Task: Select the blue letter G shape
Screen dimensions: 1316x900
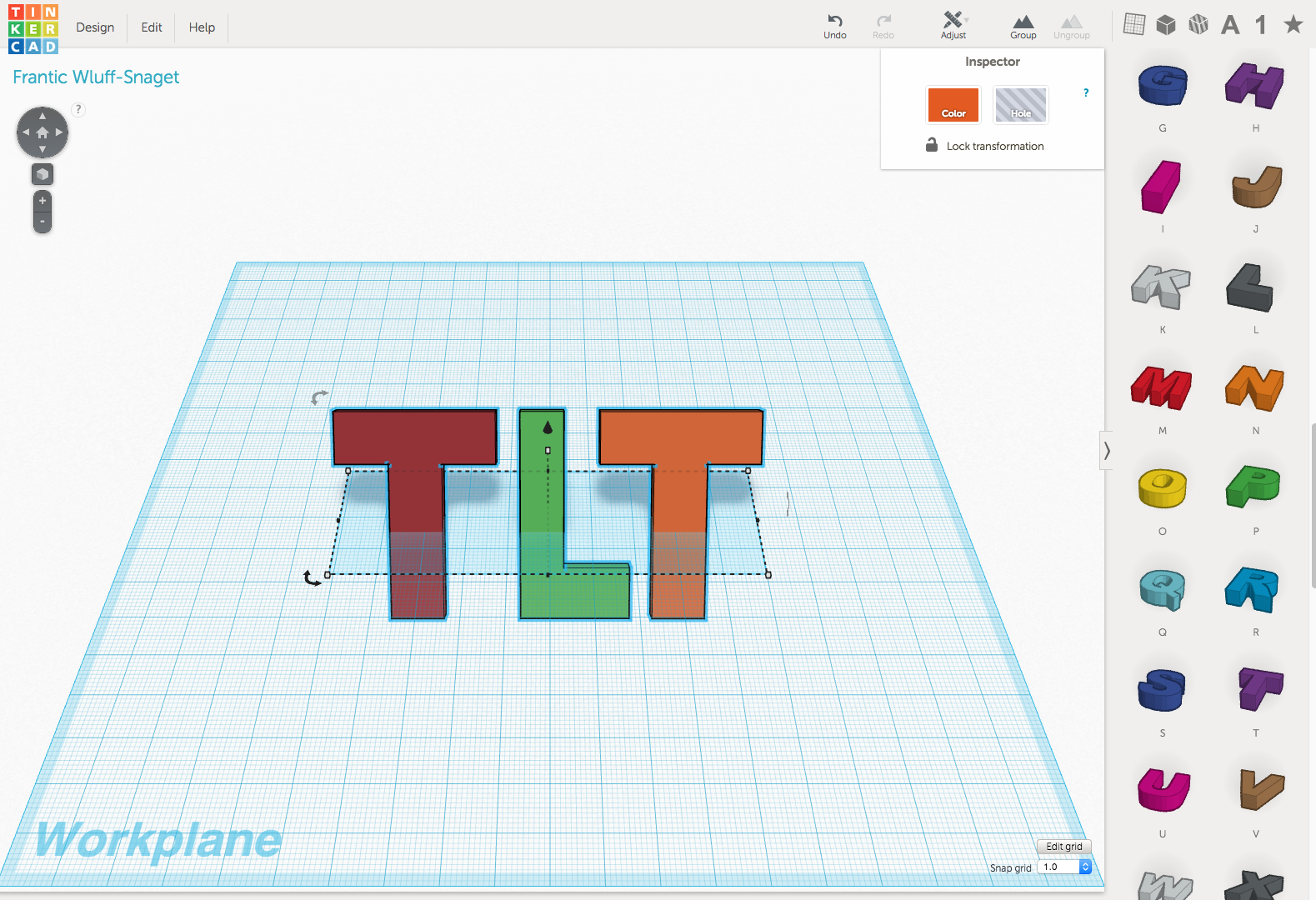Action: pos(1163,85)
